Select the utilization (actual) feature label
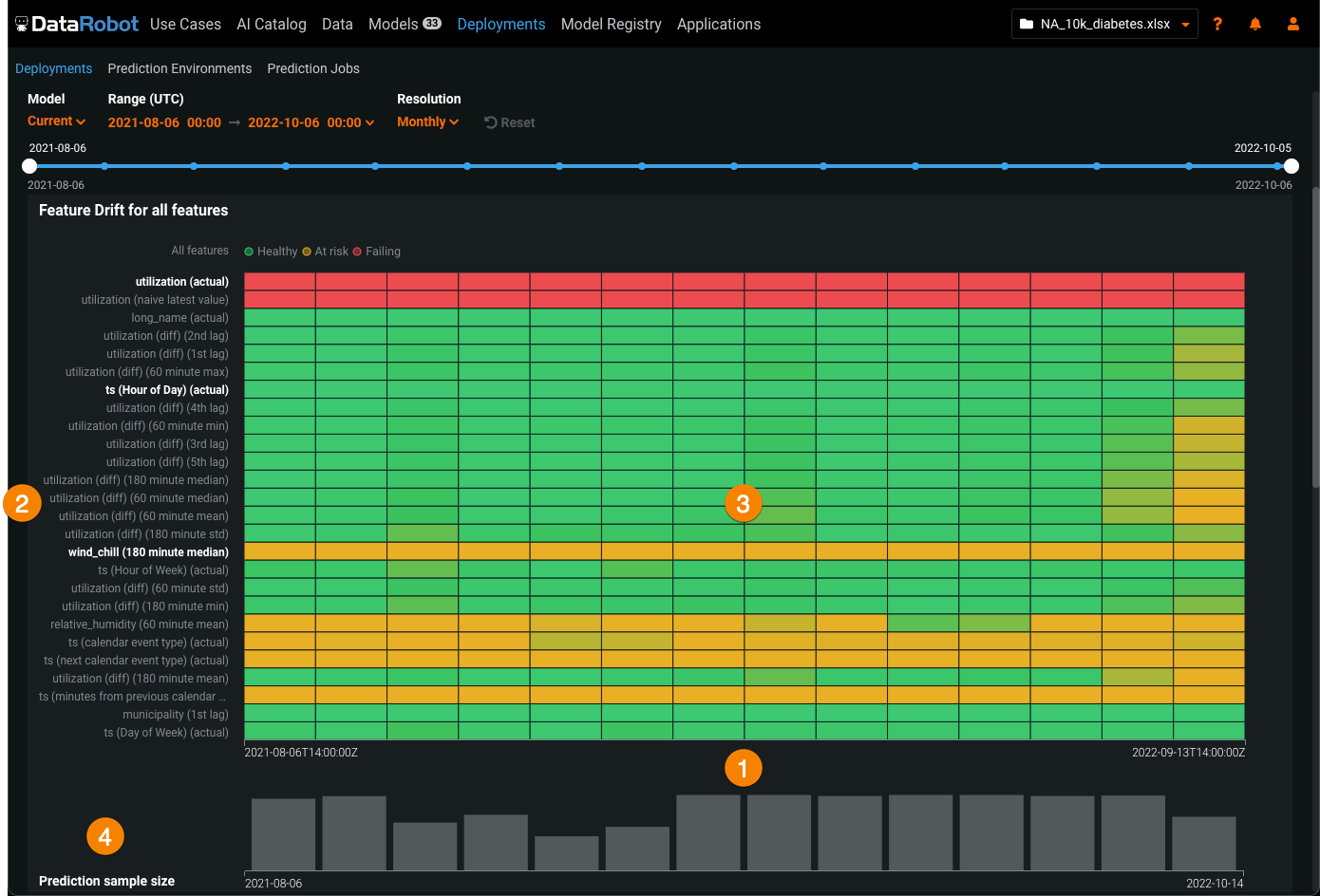The image size is (1320, 896). [181, 282]
